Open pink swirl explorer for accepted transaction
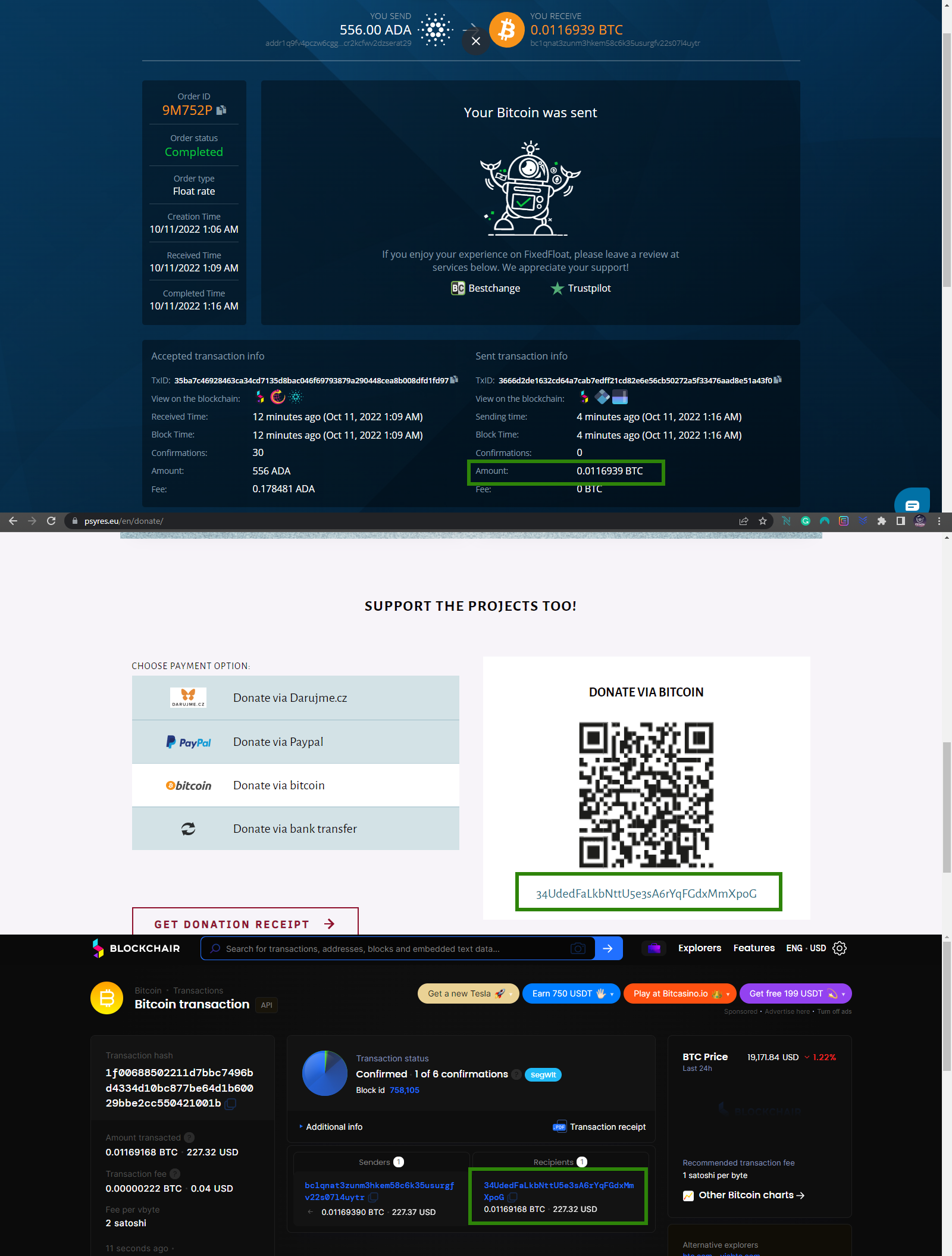 click(278, 397)
